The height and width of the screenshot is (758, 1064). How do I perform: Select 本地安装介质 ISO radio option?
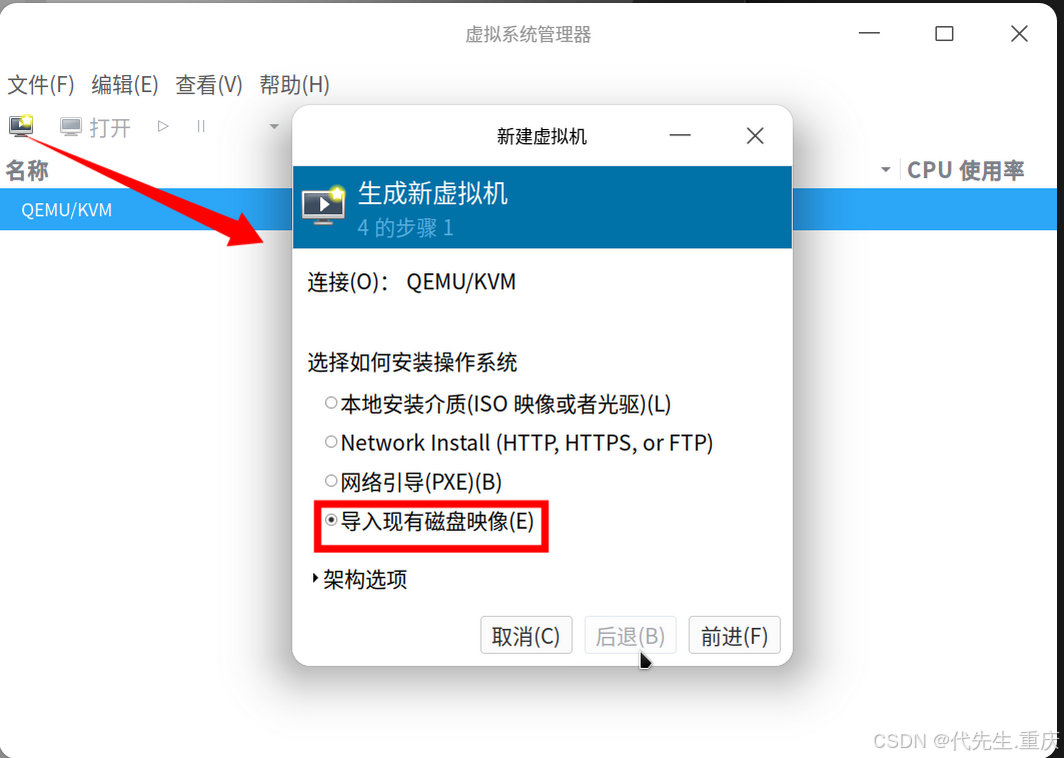click(331, 403)
